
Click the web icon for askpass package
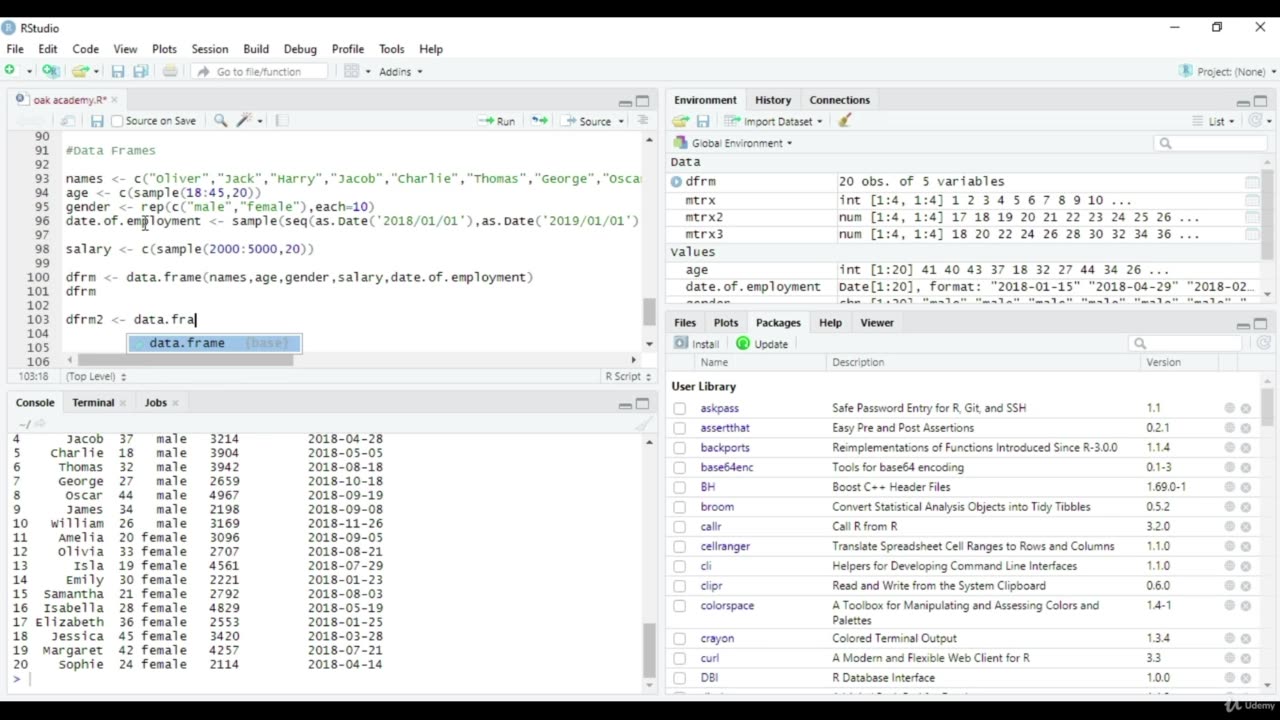point(1230,408)
